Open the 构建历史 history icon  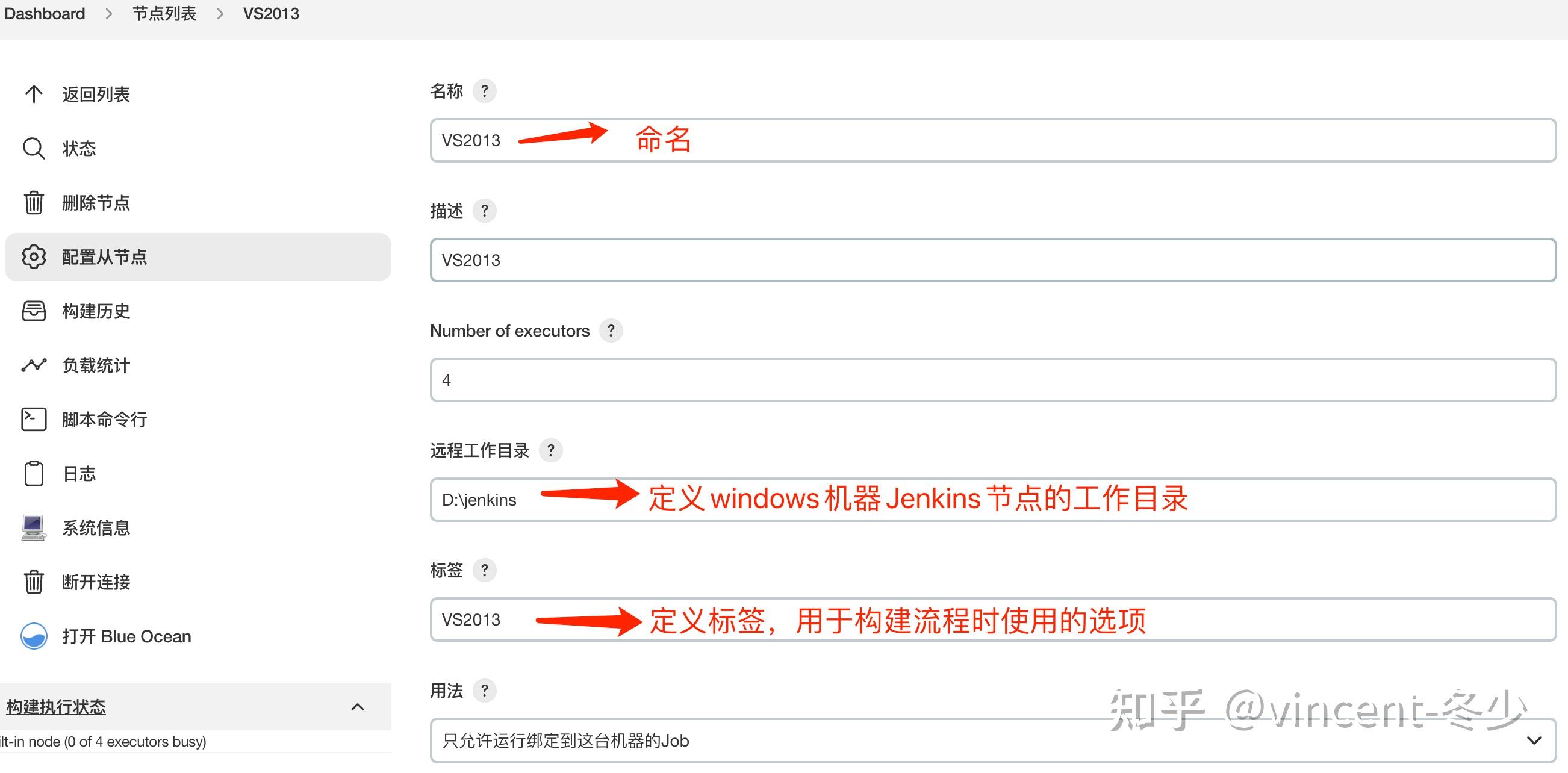click(x=34, y=311)
